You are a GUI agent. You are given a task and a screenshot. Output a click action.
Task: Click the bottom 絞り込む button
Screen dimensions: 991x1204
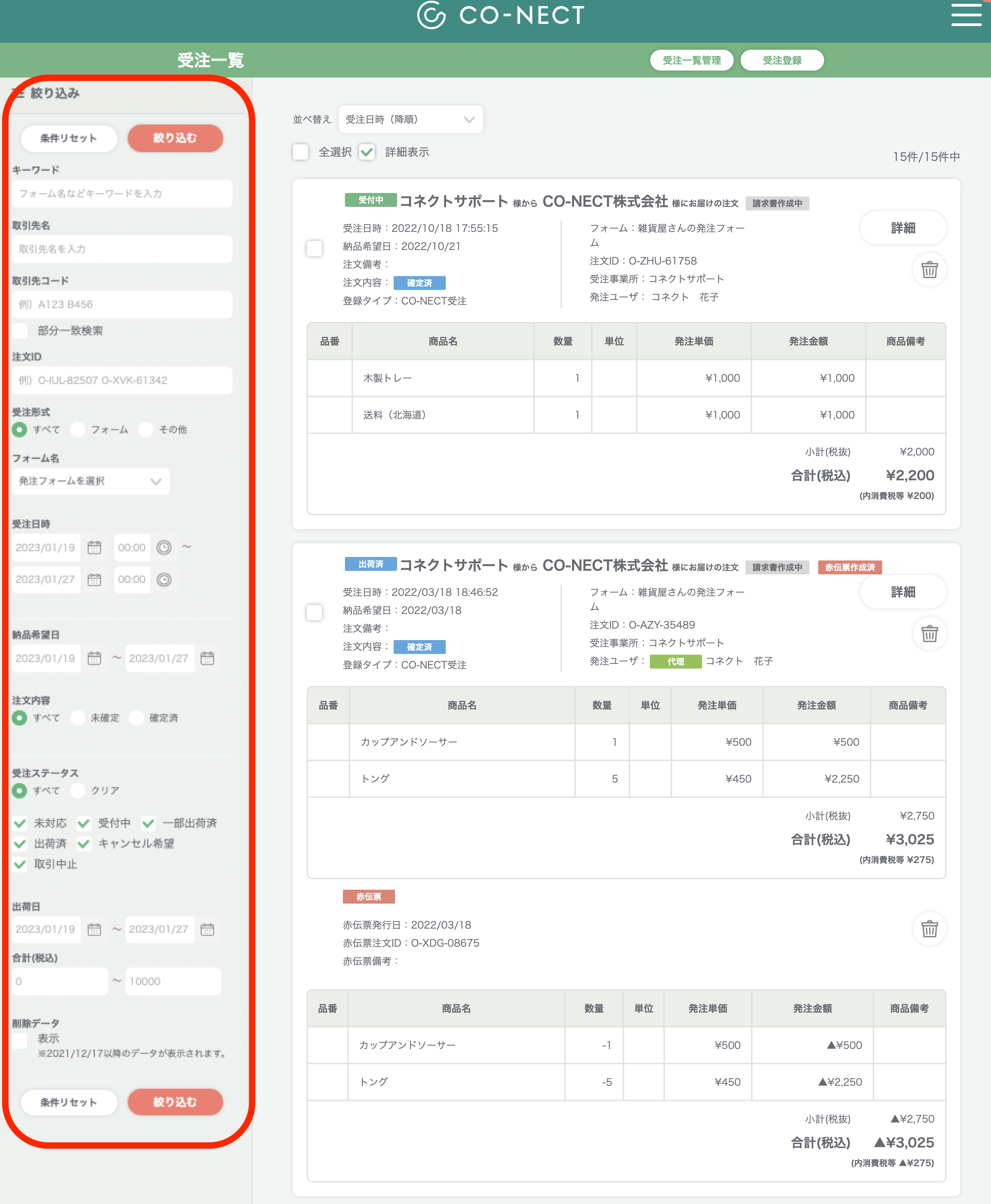coord(175,1102)
